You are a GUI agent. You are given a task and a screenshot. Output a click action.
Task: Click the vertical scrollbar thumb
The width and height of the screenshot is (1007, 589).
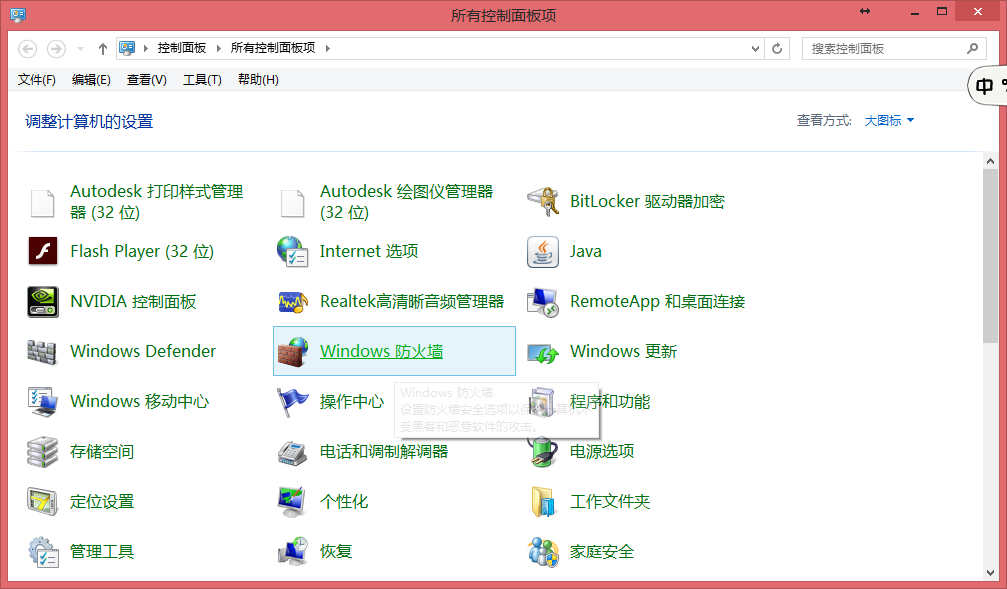click(990, 257)
